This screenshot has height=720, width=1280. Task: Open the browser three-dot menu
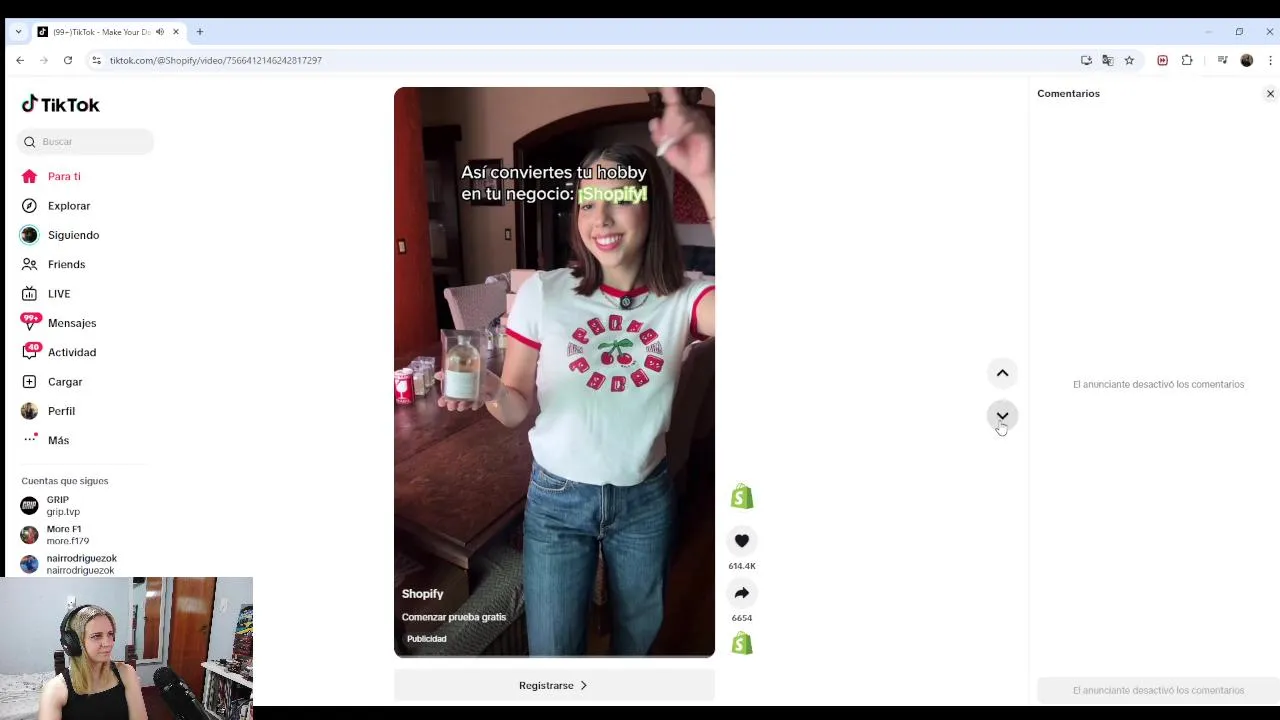[x=1270, y=60]
